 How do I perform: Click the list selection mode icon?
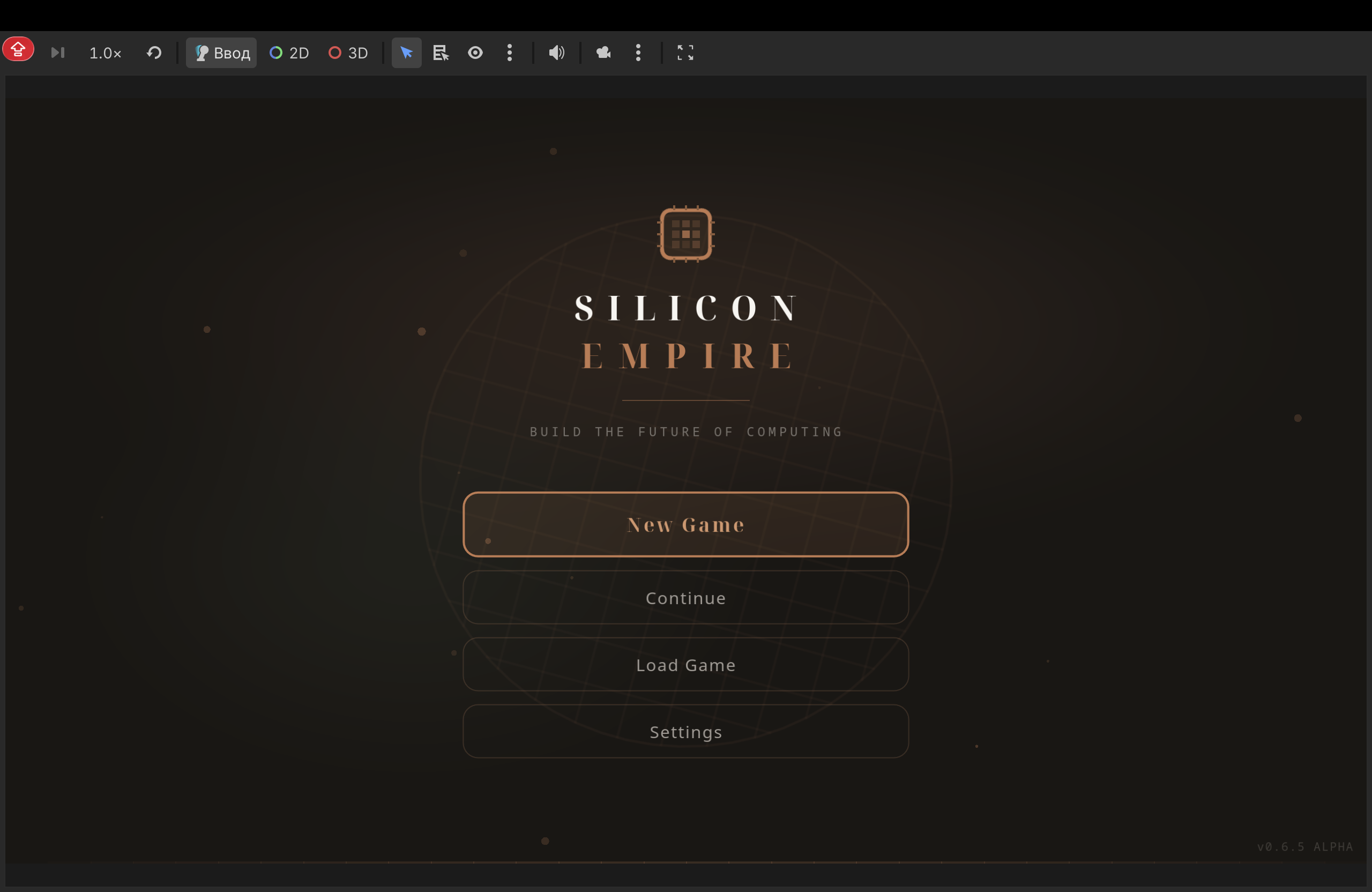click(x=441, y=53)
